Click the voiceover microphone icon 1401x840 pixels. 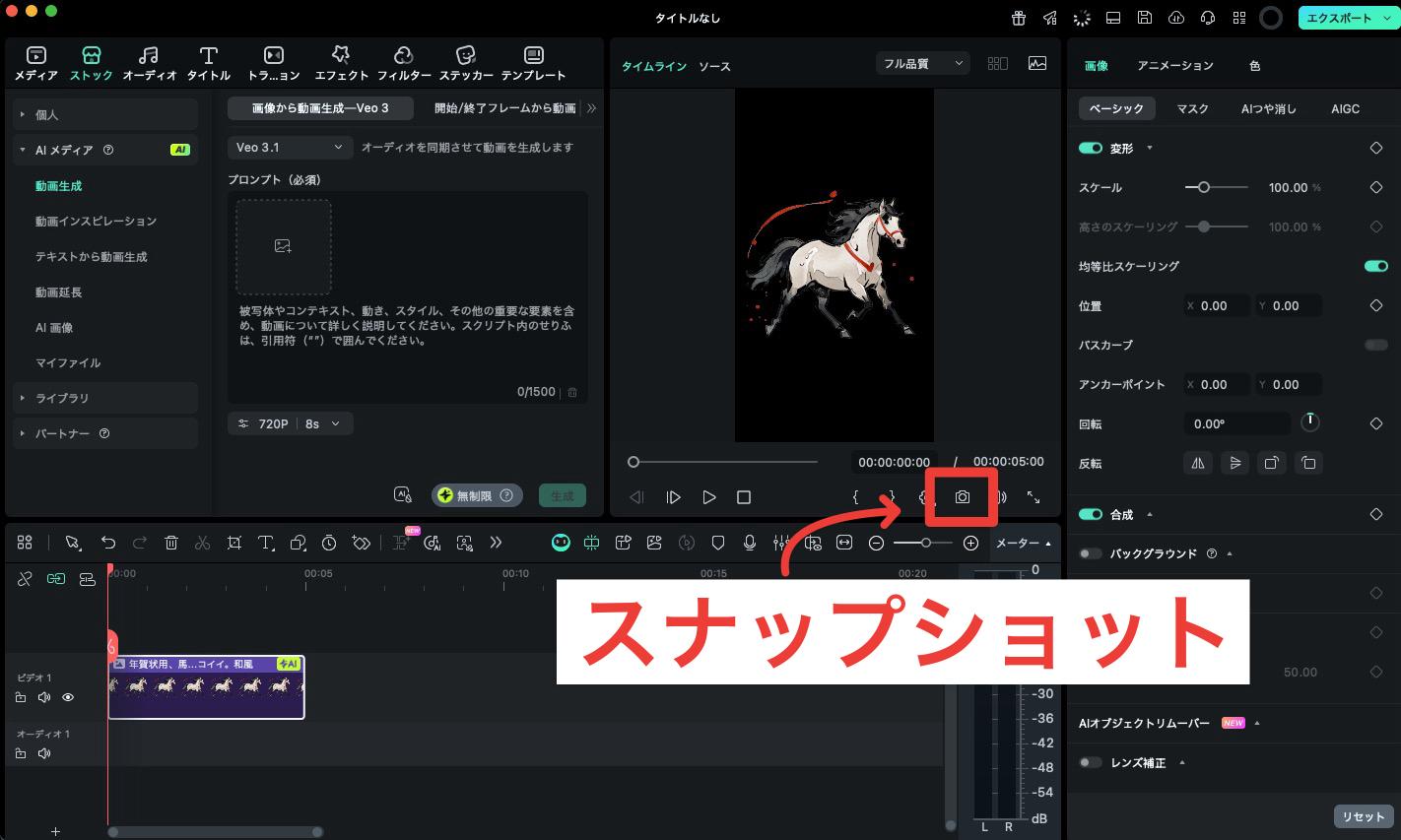tap(751, 543)
